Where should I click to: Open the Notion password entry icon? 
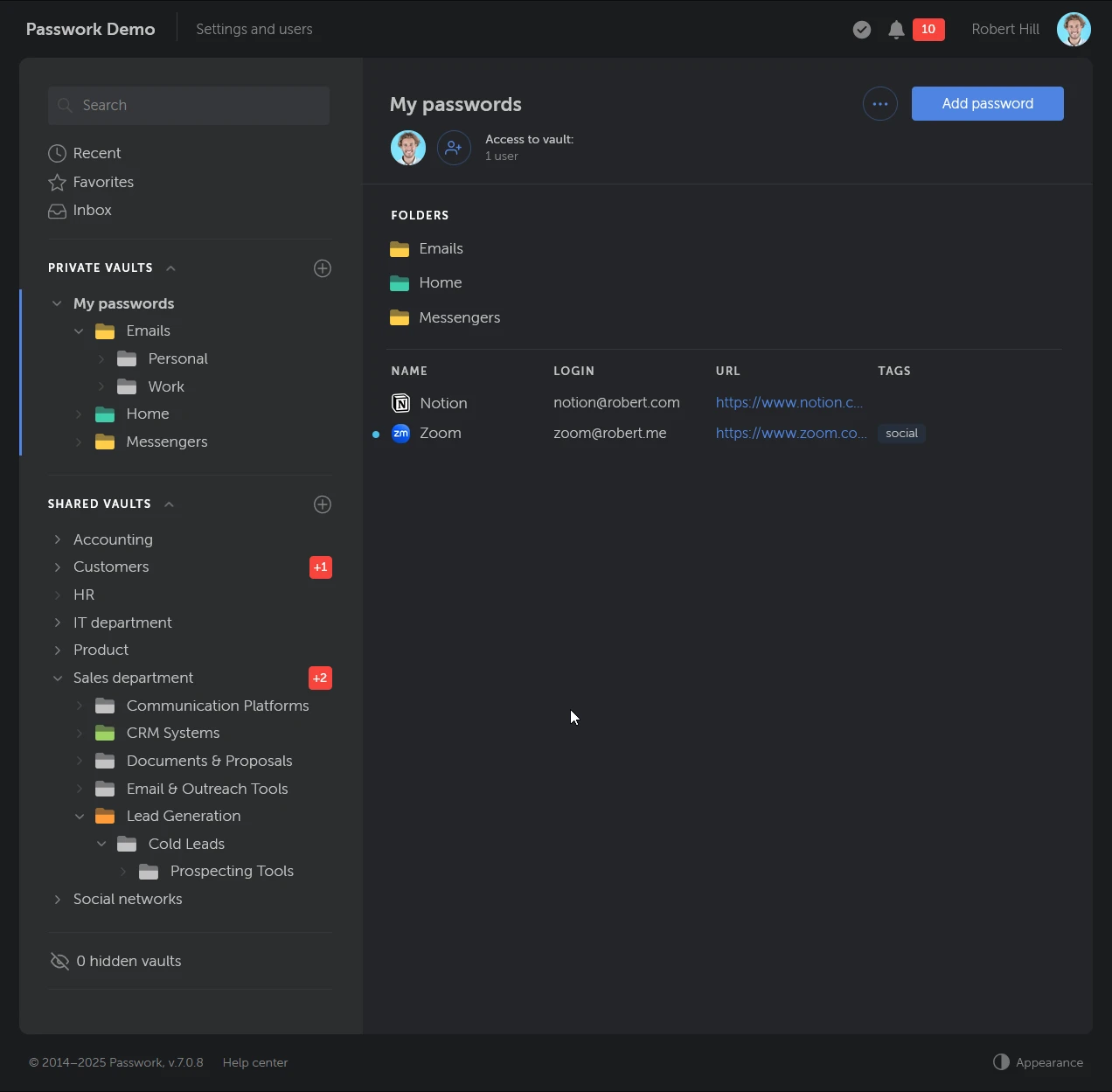[400, 403]
